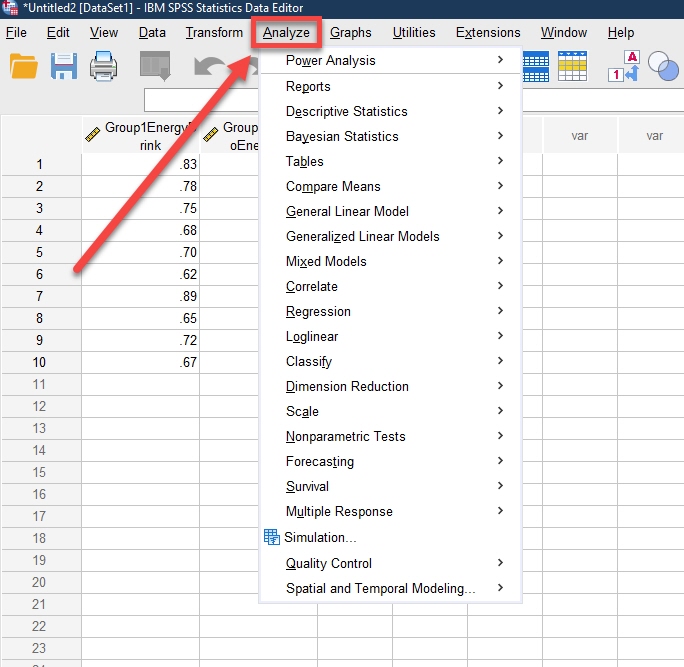The width and height of the screenshot is (684, 667).
Task: Click the cell with value .83
Action: pos(140,164)
